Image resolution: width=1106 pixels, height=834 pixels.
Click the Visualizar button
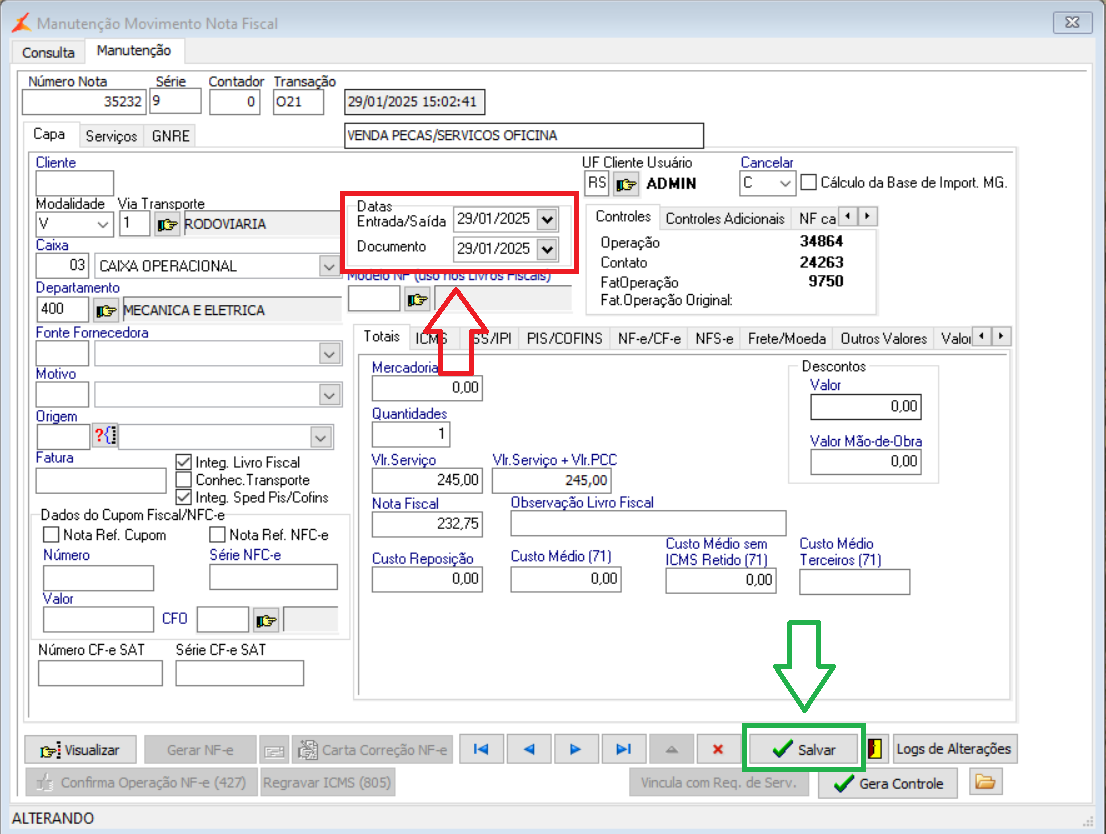point(81,750)
